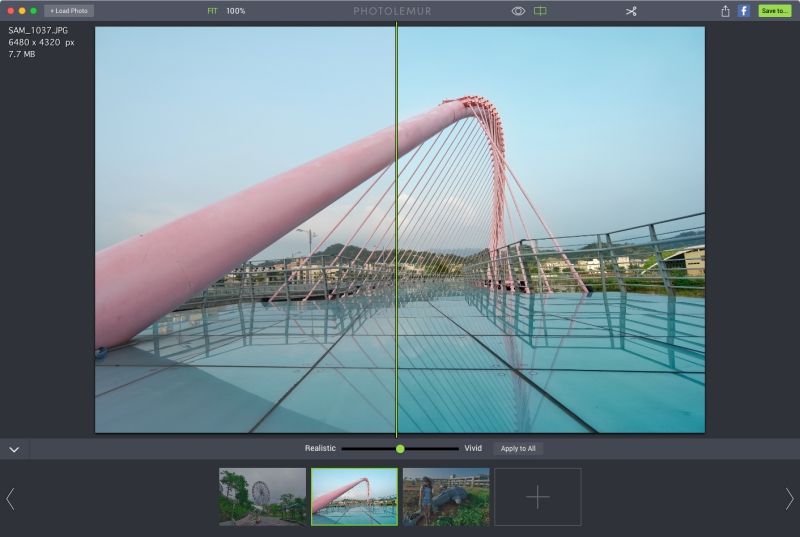
Task: Click Apply to All button
Action: (518, 449)
